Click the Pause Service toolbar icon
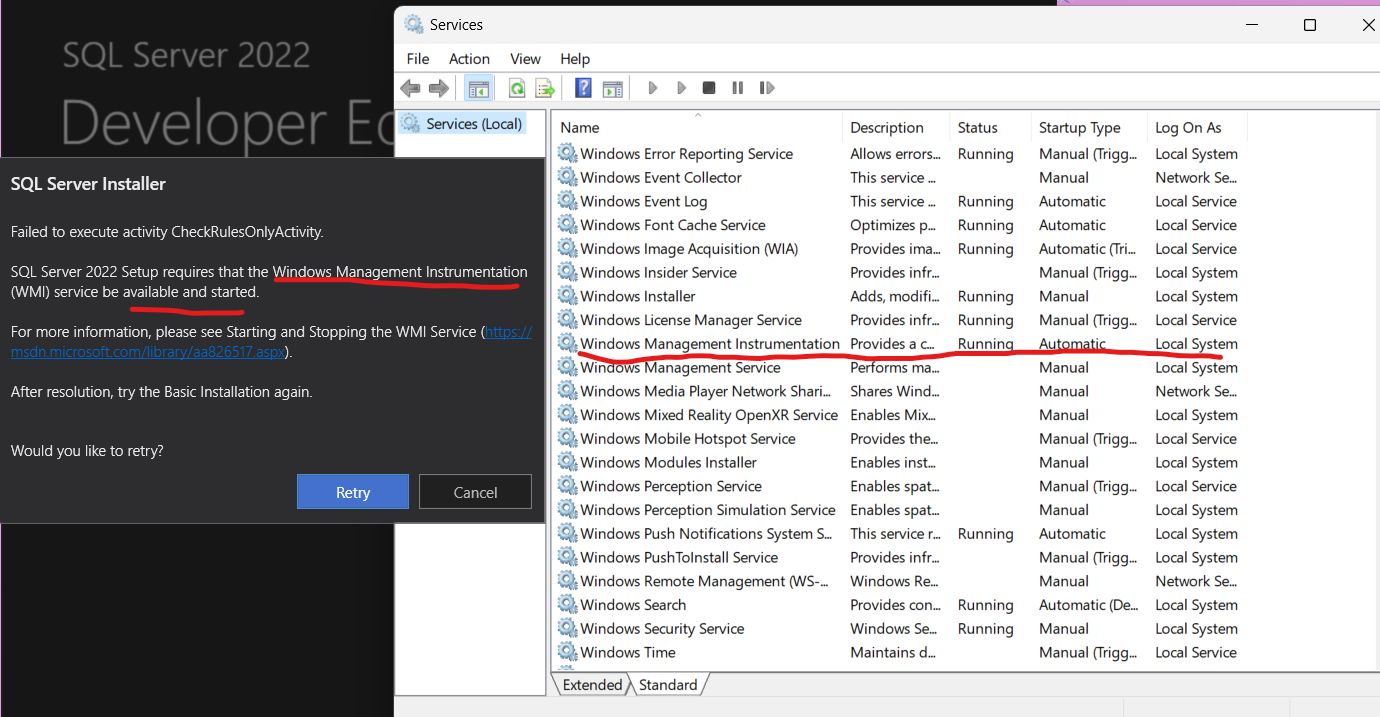 click(737, 87)
